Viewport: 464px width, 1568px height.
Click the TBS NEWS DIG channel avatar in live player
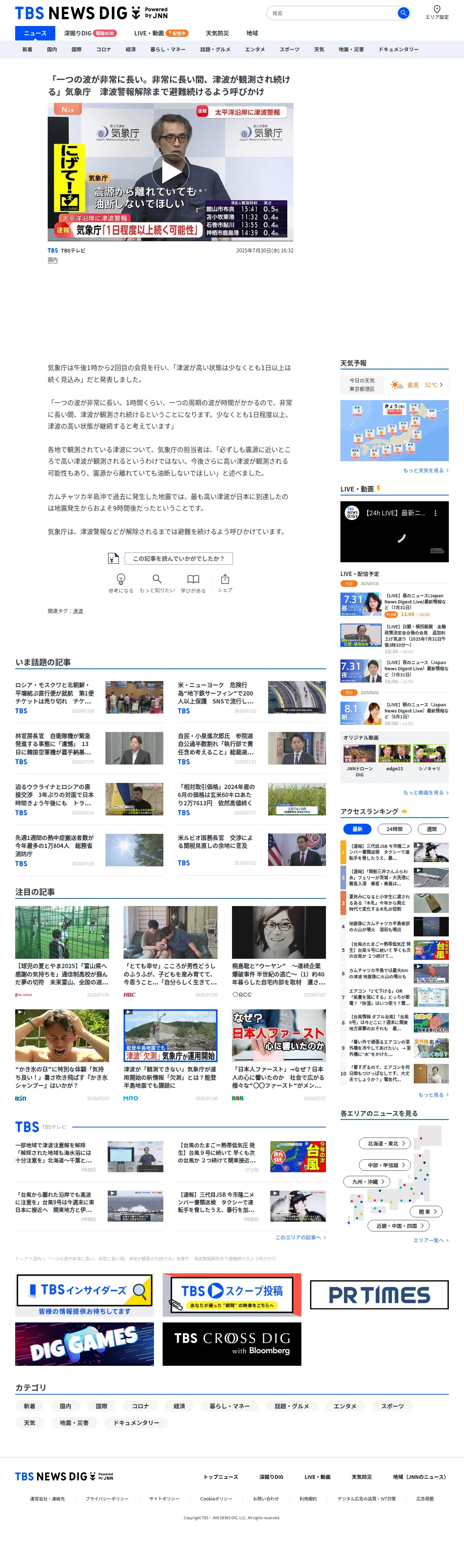click(x=352, y=512)
